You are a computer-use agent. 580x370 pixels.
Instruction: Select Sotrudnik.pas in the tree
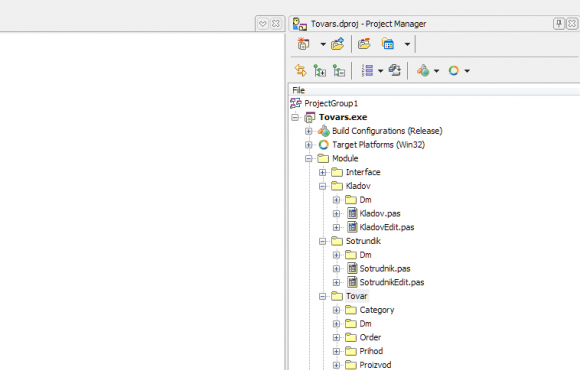point(385,269)
